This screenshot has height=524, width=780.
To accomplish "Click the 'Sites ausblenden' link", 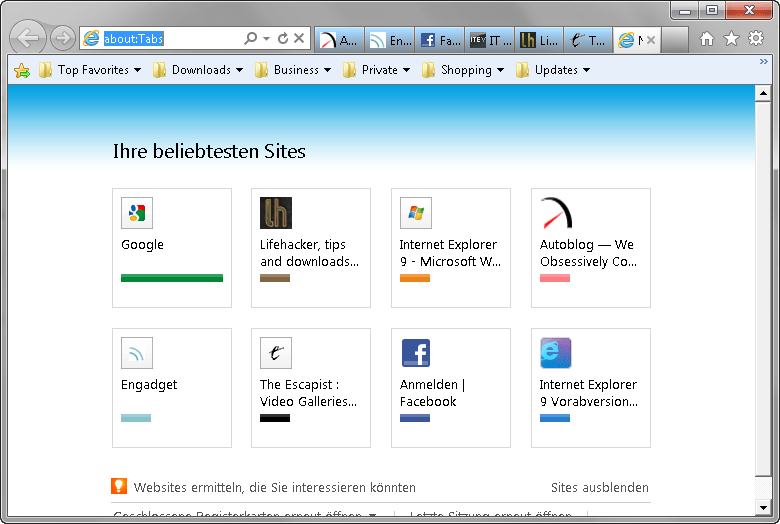I will [x=599, y=488].
